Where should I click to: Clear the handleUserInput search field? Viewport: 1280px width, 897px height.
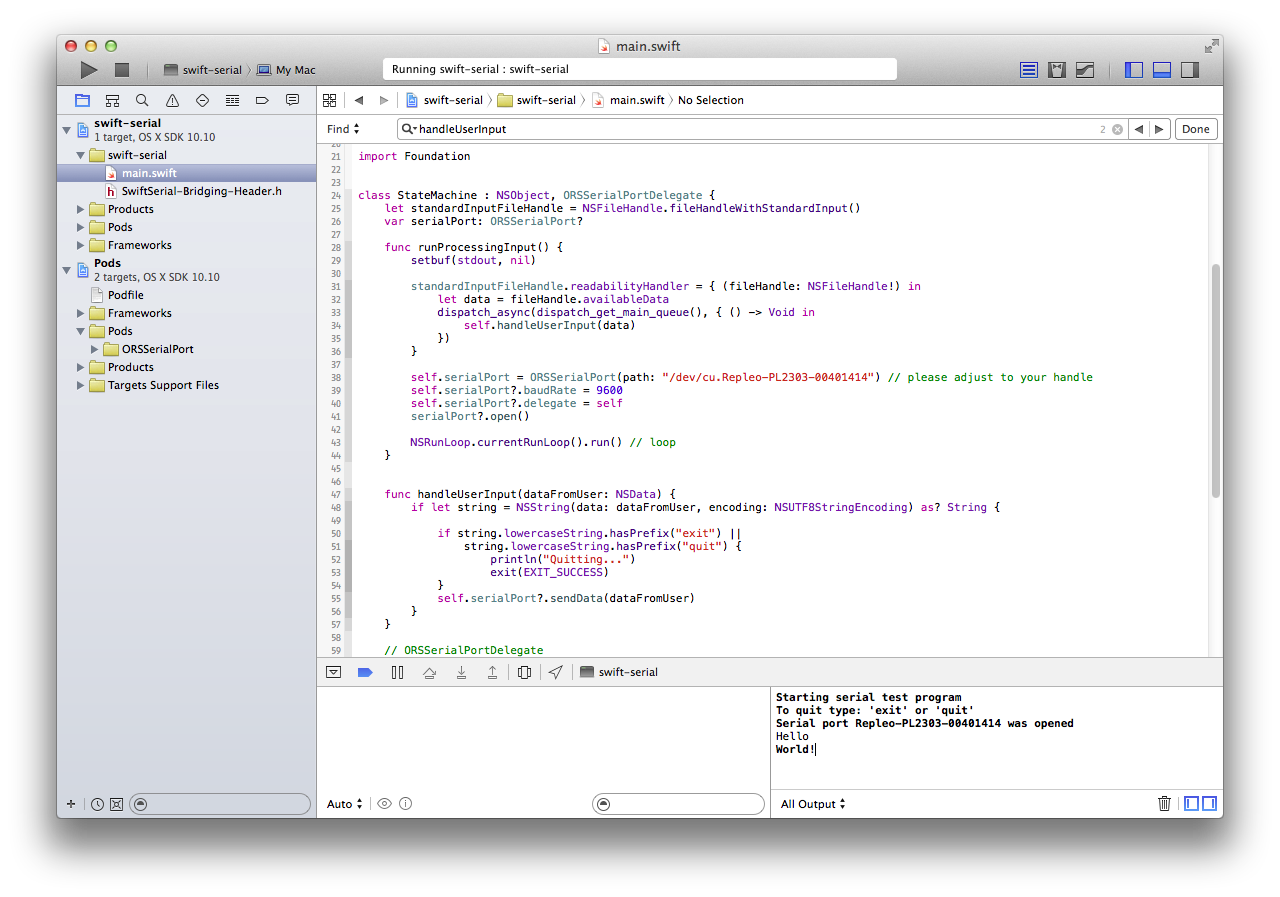tap(1117, 130)
